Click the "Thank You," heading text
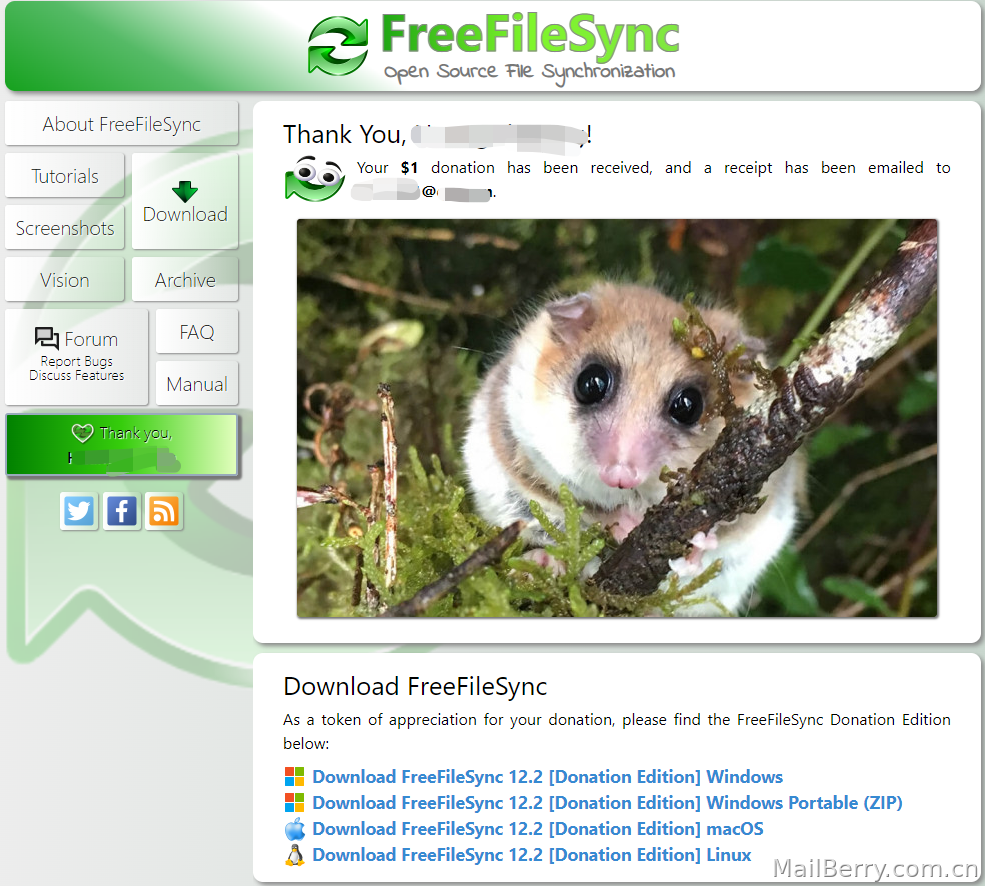The image size is (985, 886). [x=345, y=134]
